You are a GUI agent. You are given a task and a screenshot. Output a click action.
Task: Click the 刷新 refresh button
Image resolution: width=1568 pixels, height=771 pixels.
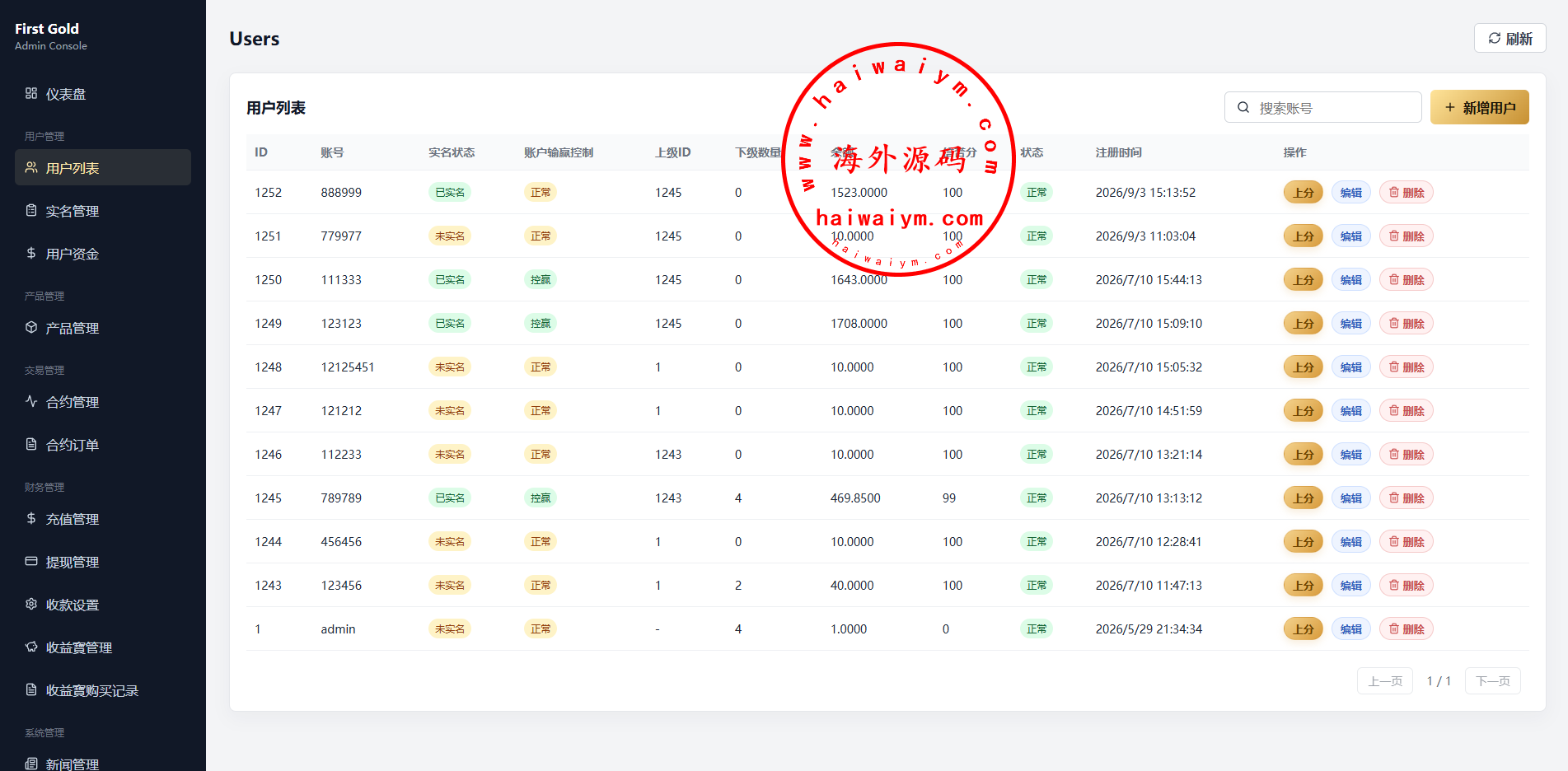(1509, 39)
